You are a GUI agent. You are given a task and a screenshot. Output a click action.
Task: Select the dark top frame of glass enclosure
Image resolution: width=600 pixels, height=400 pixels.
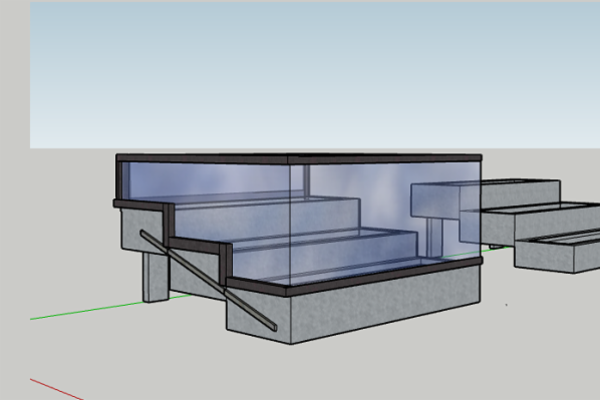[x=300, y=158]
